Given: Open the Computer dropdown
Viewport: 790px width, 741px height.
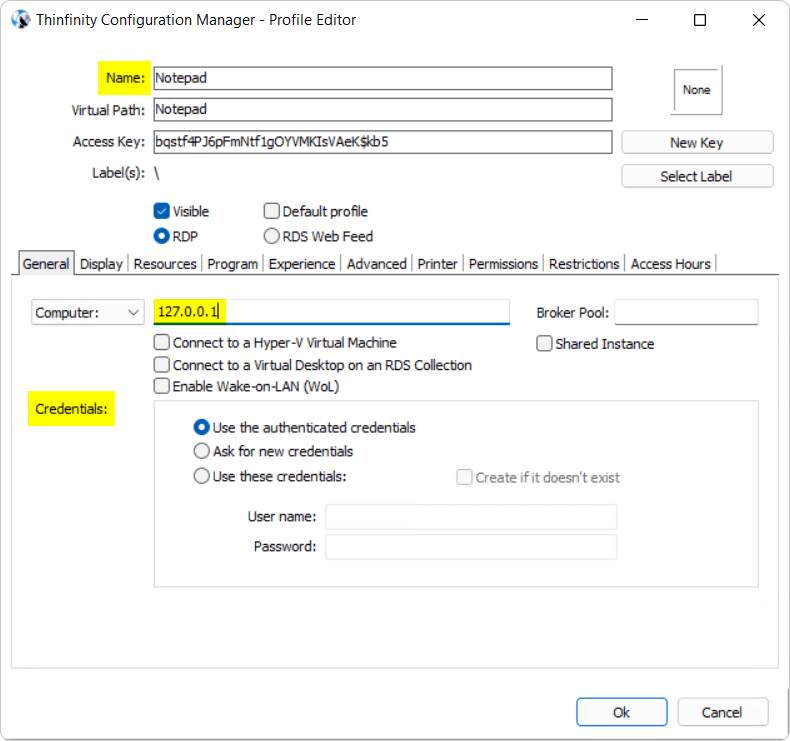Looking at the screenshot, I should (x=88, y=312).
